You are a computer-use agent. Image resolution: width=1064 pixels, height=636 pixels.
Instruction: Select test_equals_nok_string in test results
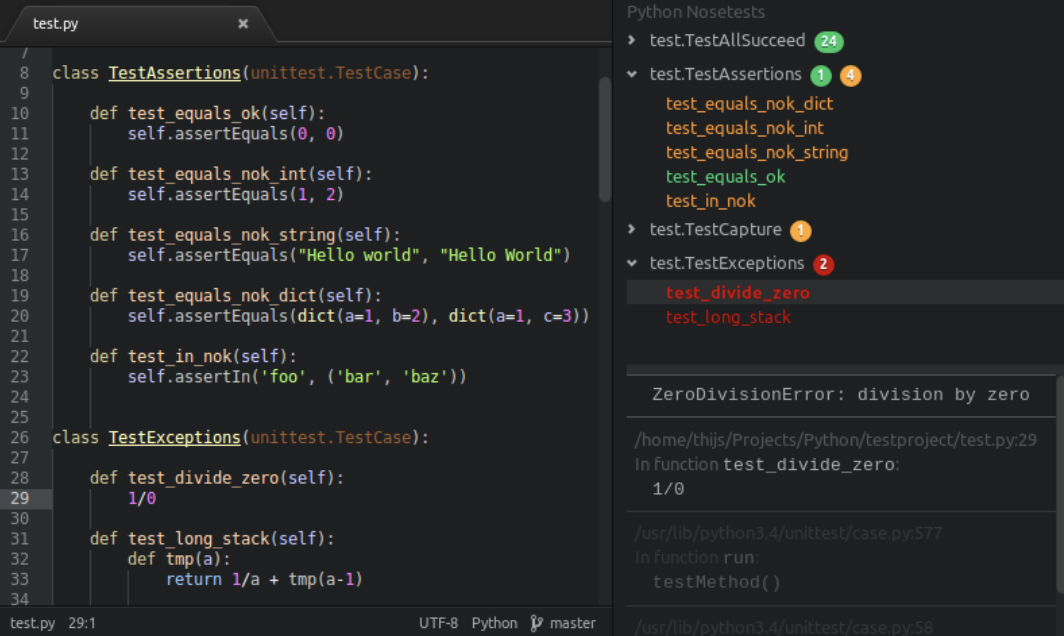coord(757,153)
